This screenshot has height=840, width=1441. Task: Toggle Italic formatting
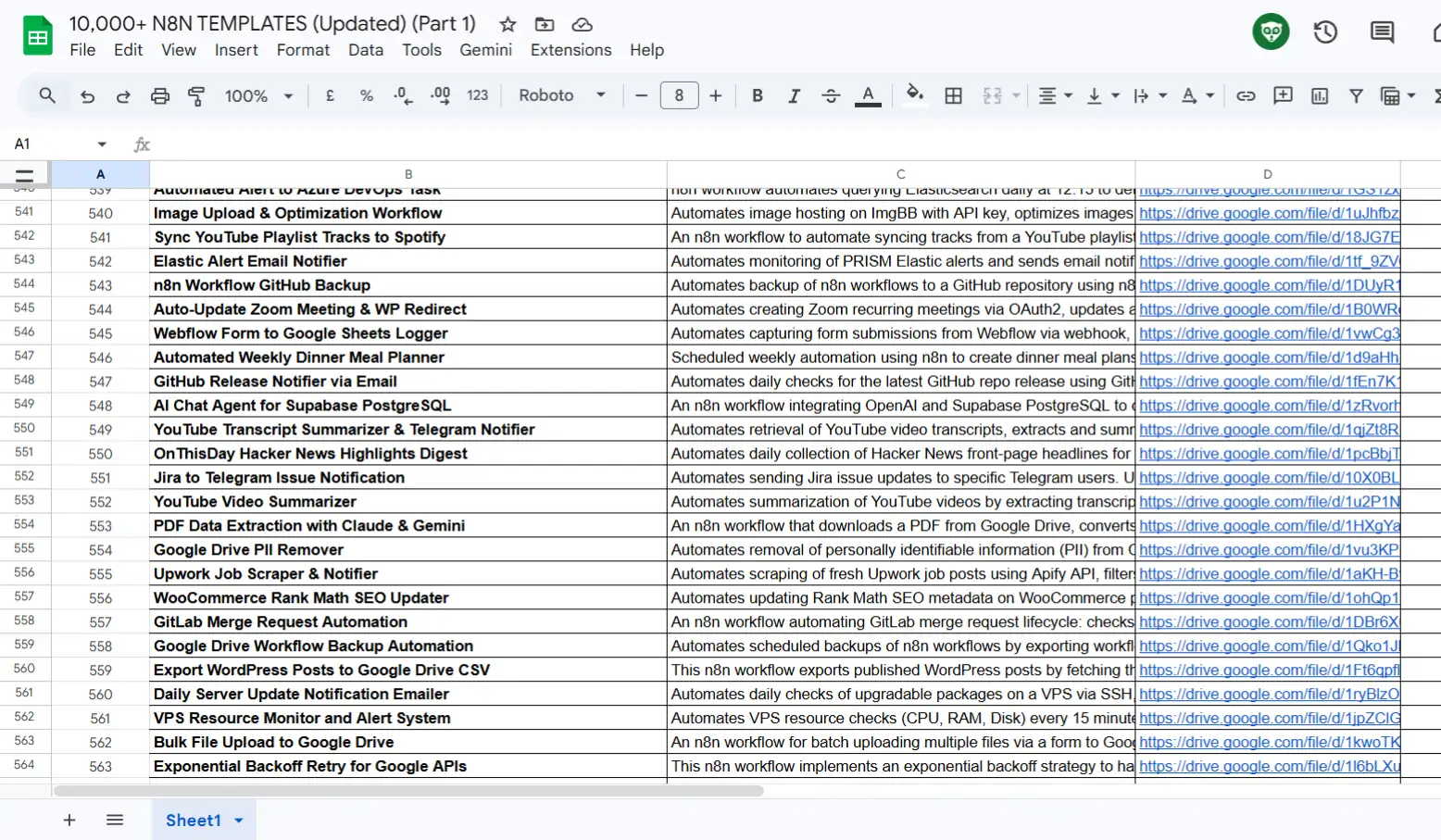(794, 95)
